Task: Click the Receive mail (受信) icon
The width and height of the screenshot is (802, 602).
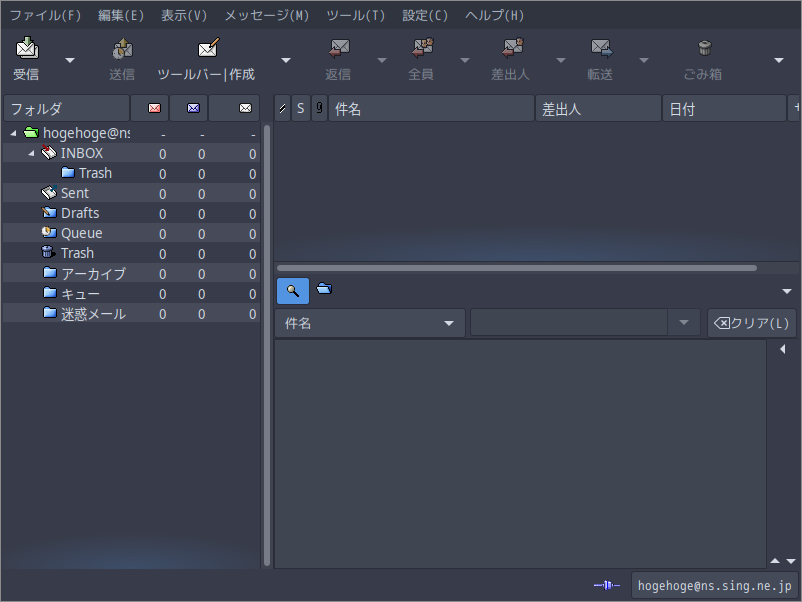Action: [x=27, y=48]
